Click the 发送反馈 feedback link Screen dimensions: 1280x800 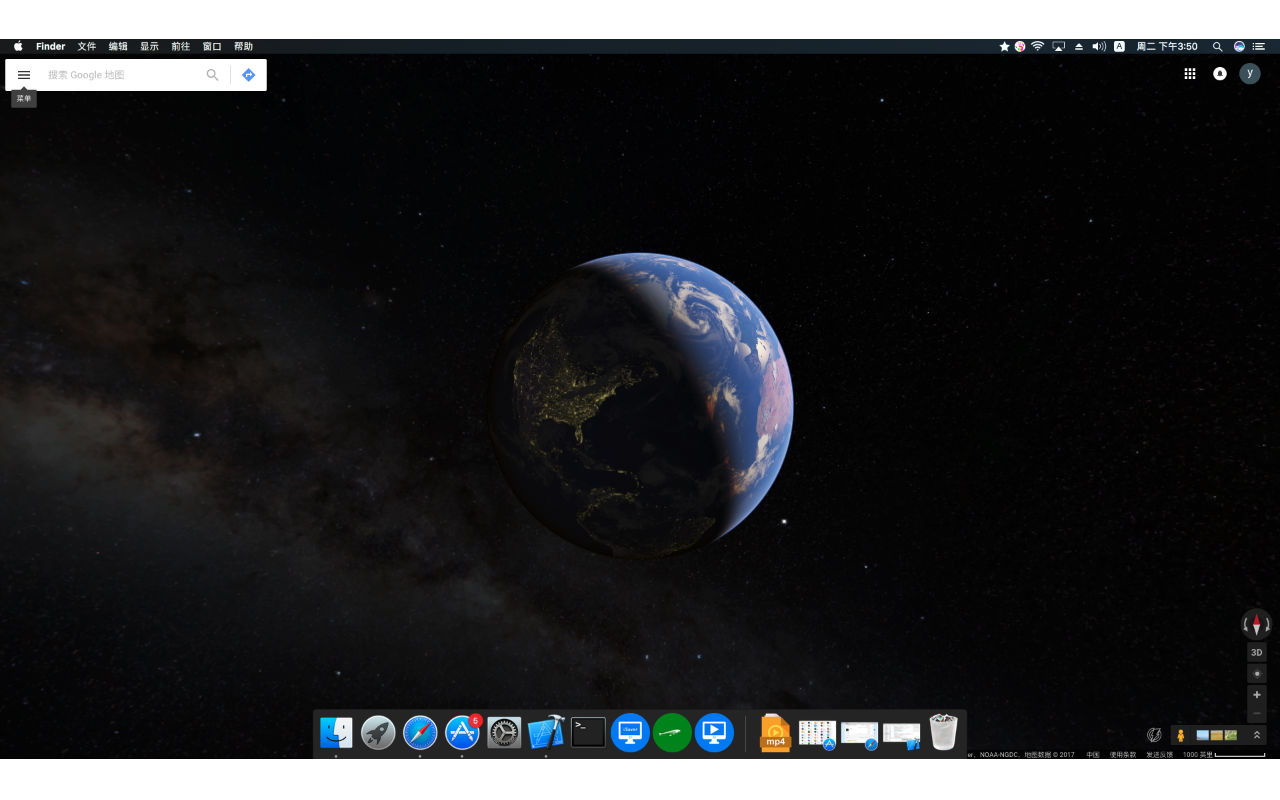1160,755
